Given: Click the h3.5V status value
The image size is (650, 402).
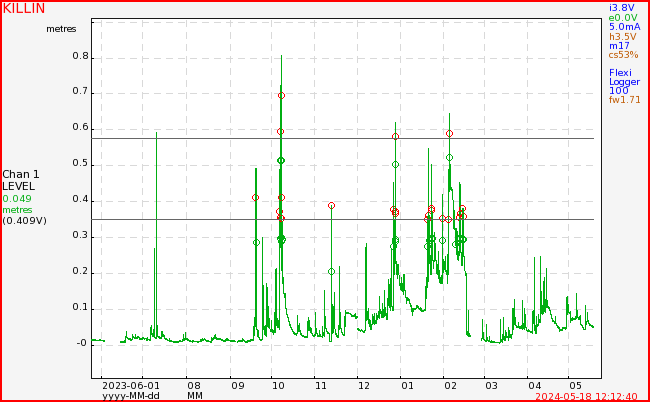Looking at the screenshot, I should pos(622,36).
